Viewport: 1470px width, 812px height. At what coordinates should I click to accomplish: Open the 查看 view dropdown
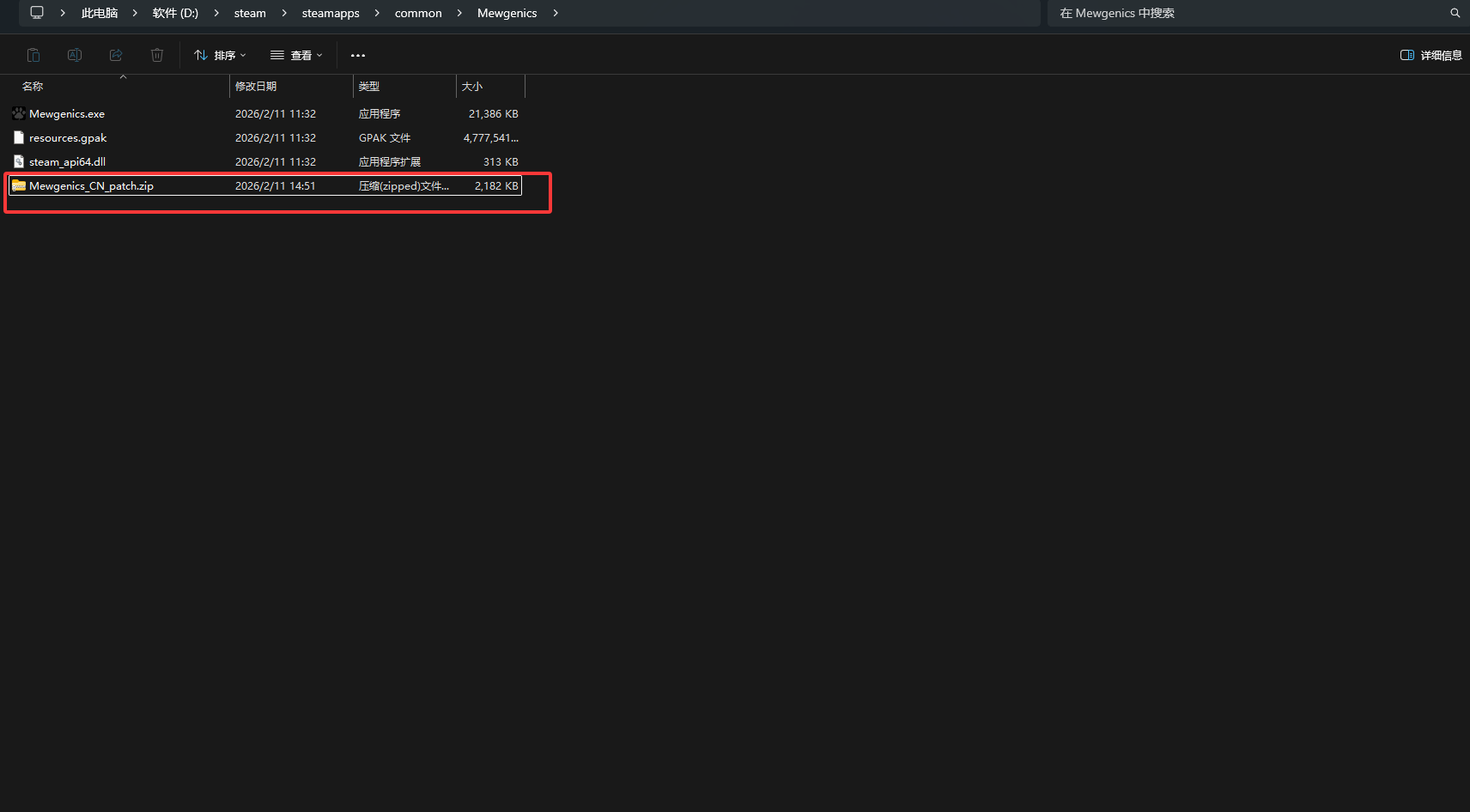pos(296,55)
